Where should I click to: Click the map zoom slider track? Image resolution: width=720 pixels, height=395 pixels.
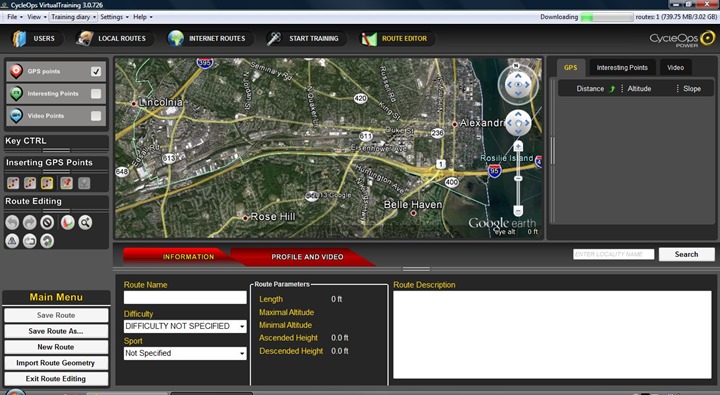[518, 179]
